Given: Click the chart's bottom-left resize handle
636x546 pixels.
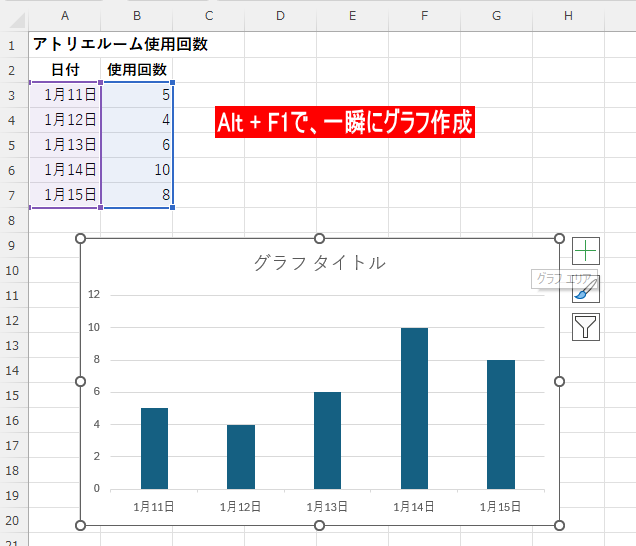Looking at the screenshot, I should 81,526.
